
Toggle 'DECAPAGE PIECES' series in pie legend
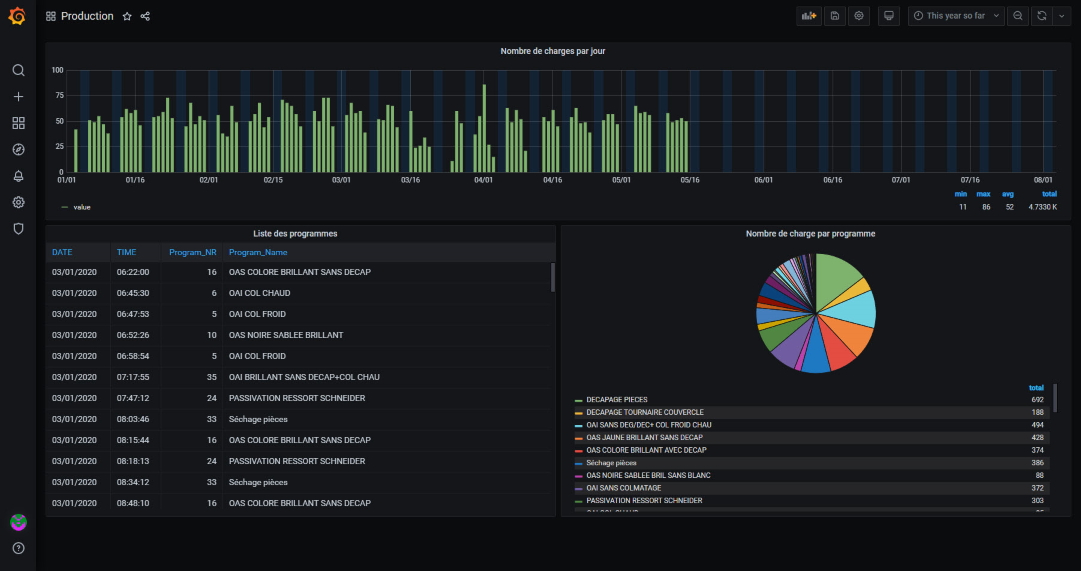[x=616, y=400]
